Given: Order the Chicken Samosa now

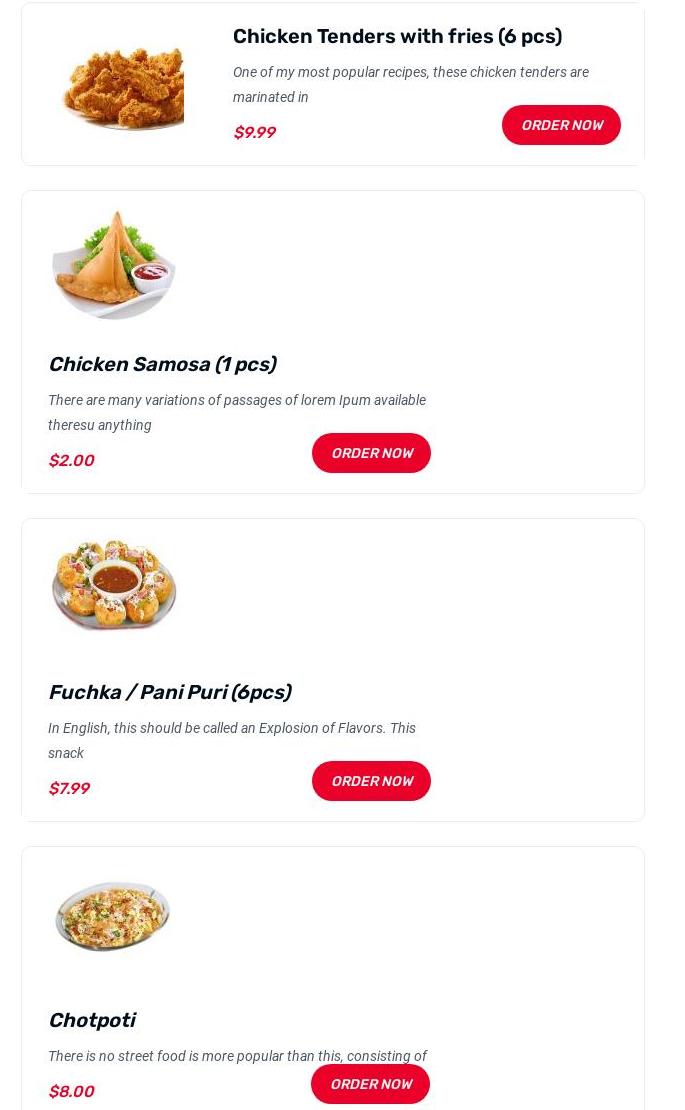Looking at the screenshot, I should click(x=371, y=453).
